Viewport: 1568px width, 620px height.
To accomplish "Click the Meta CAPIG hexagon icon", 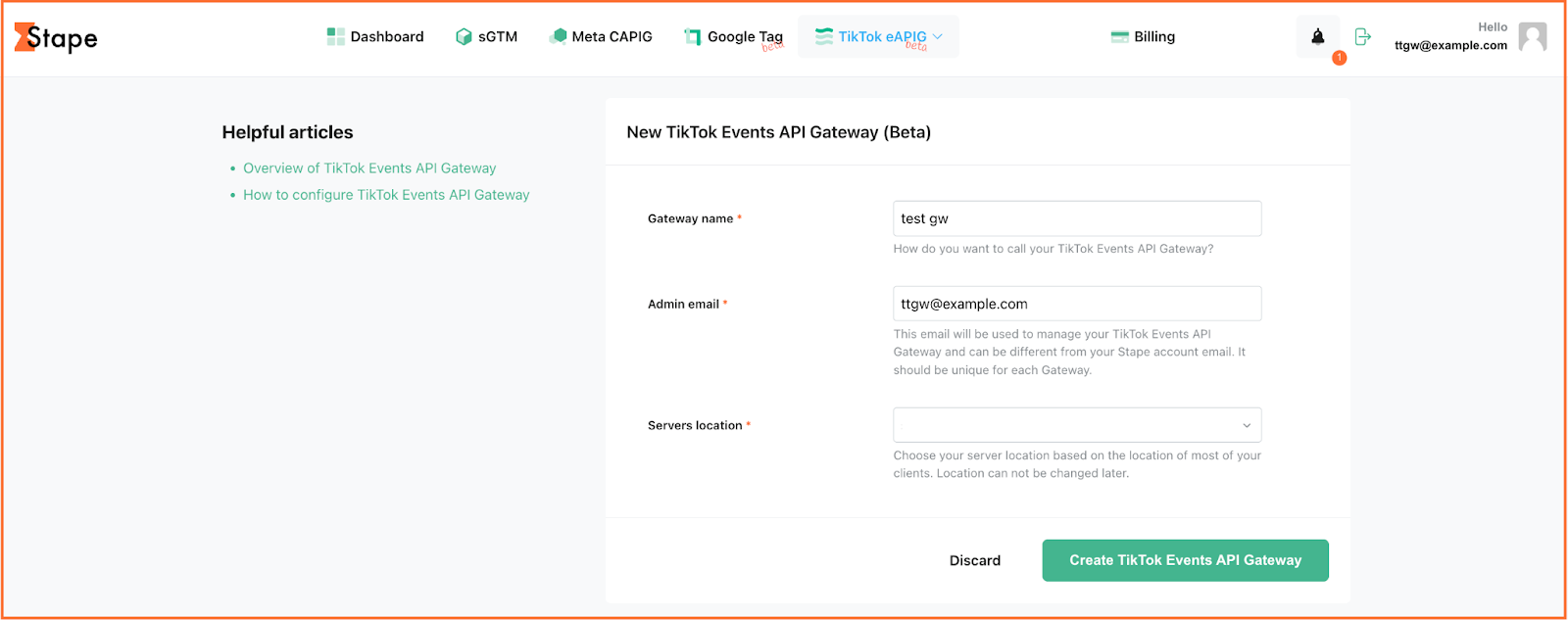I will pos(558,36).
